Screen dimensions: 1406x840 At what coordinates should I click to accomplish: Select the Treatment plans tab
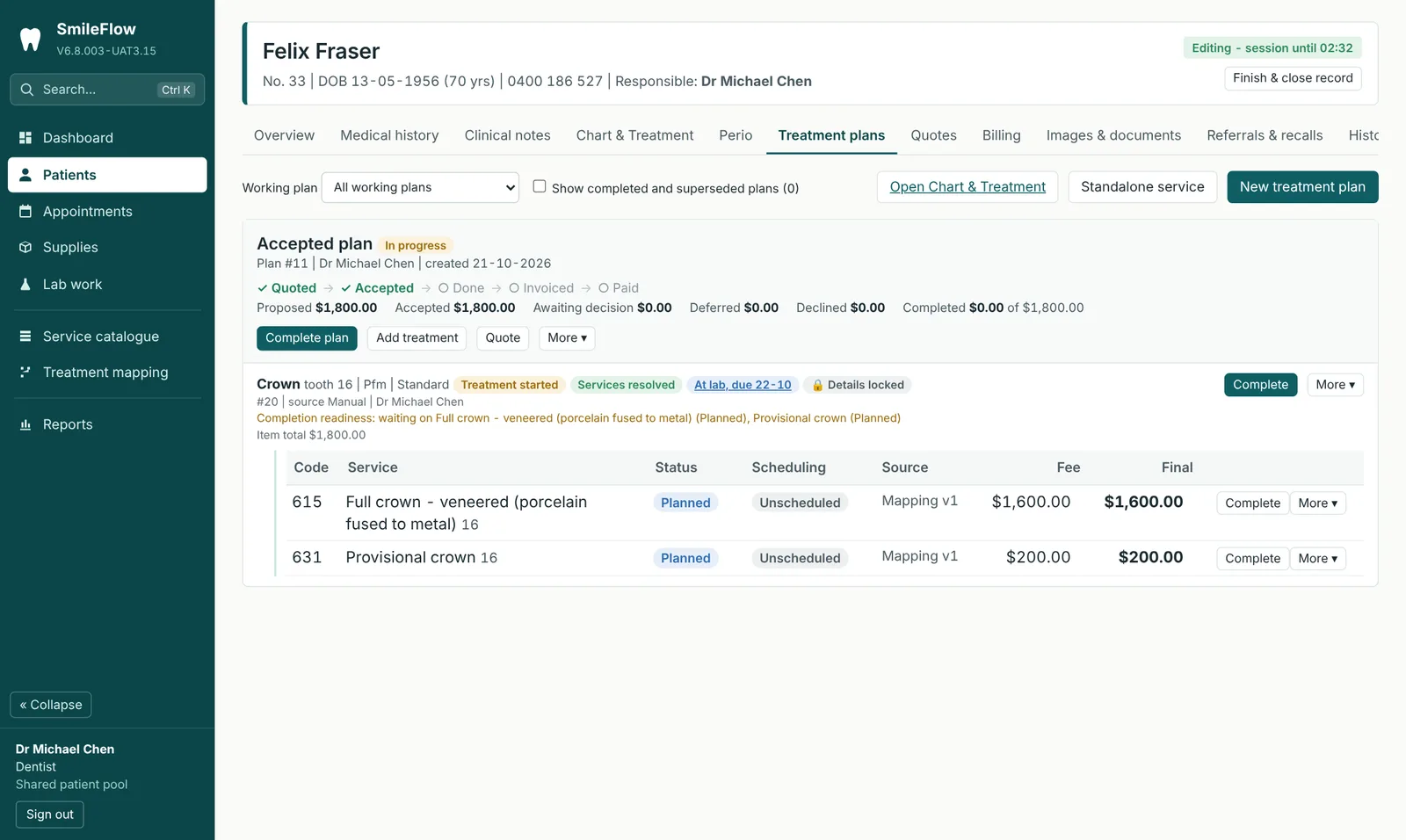pyautogui.click(x=831, y=135)
